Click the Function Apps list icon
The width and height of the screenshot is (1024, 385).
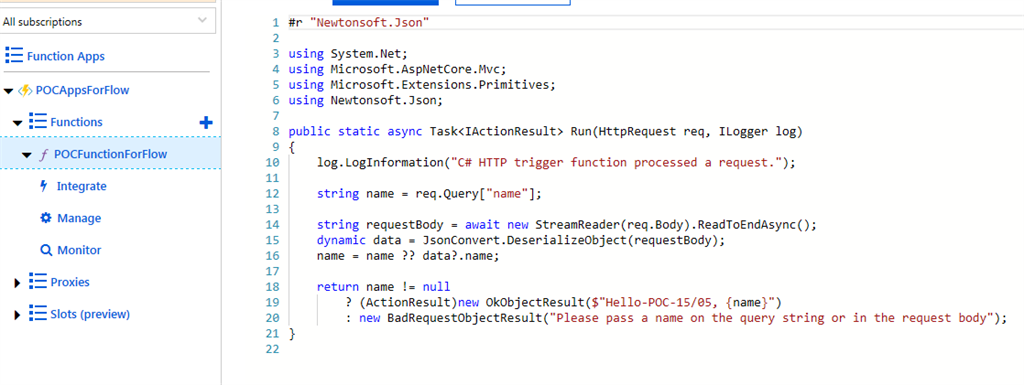coord(14,55)
